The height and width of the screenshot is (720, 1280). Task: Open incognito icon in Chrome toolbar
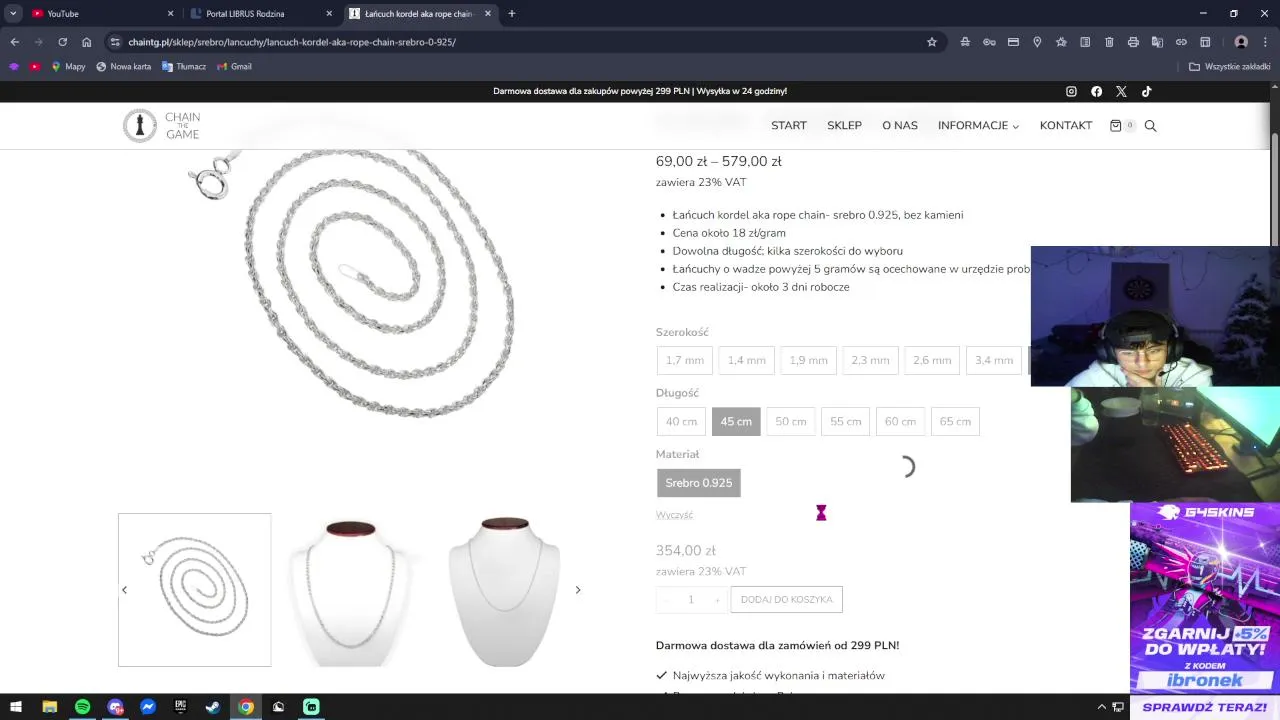tap(965, 42)
